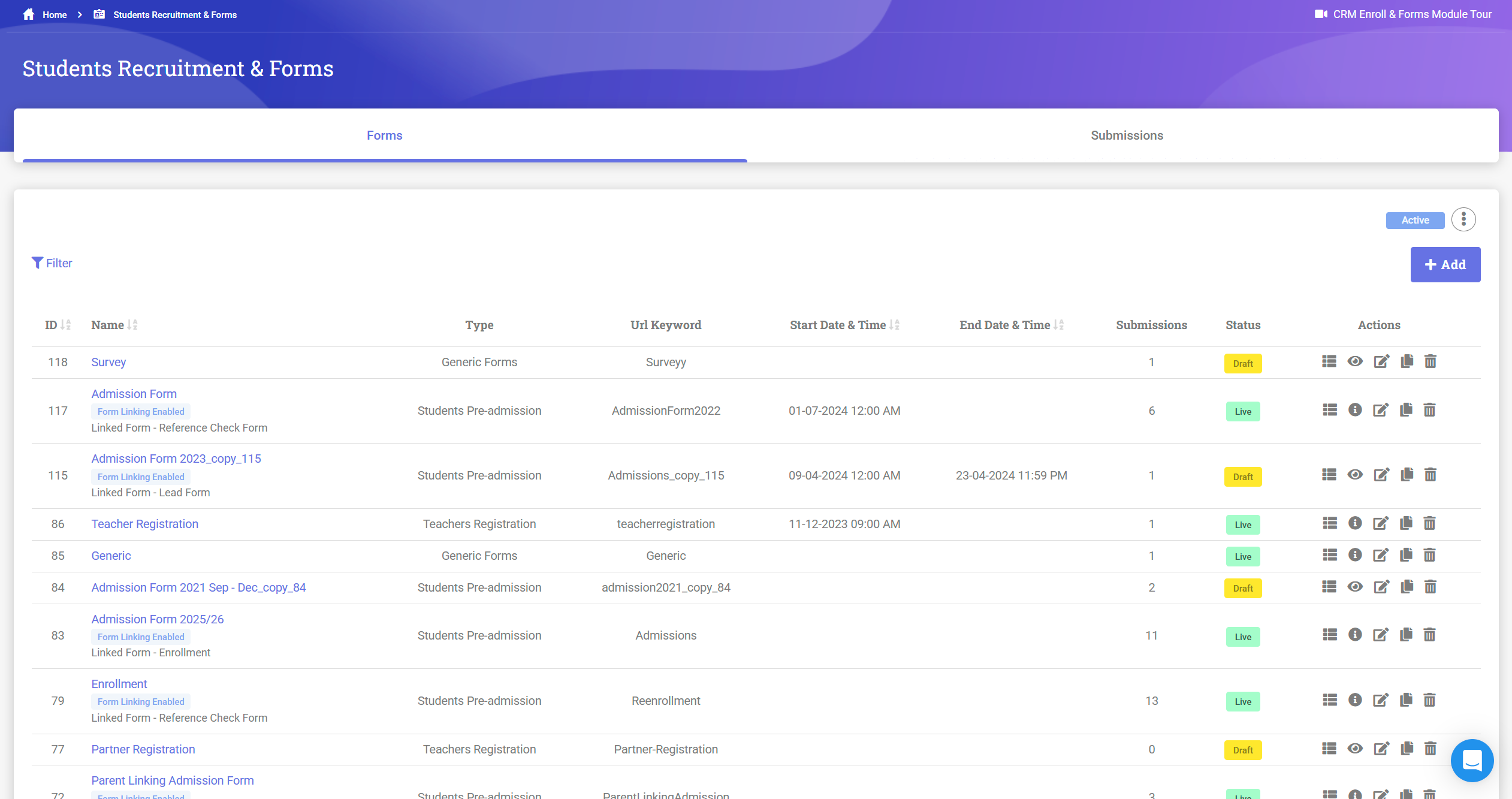Edit Admission Form 2023_copy_115
The width and height of the screenshot is (1512, 799).
(x=1380, y=475)
